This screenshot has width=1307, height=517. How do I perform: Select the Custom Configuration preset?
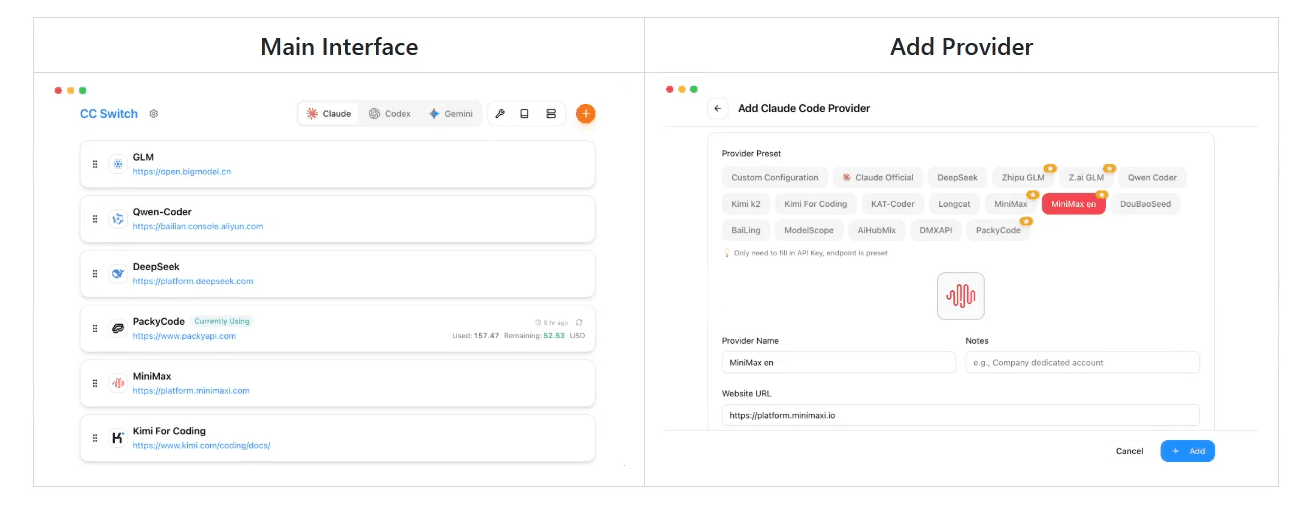(774, 178)
